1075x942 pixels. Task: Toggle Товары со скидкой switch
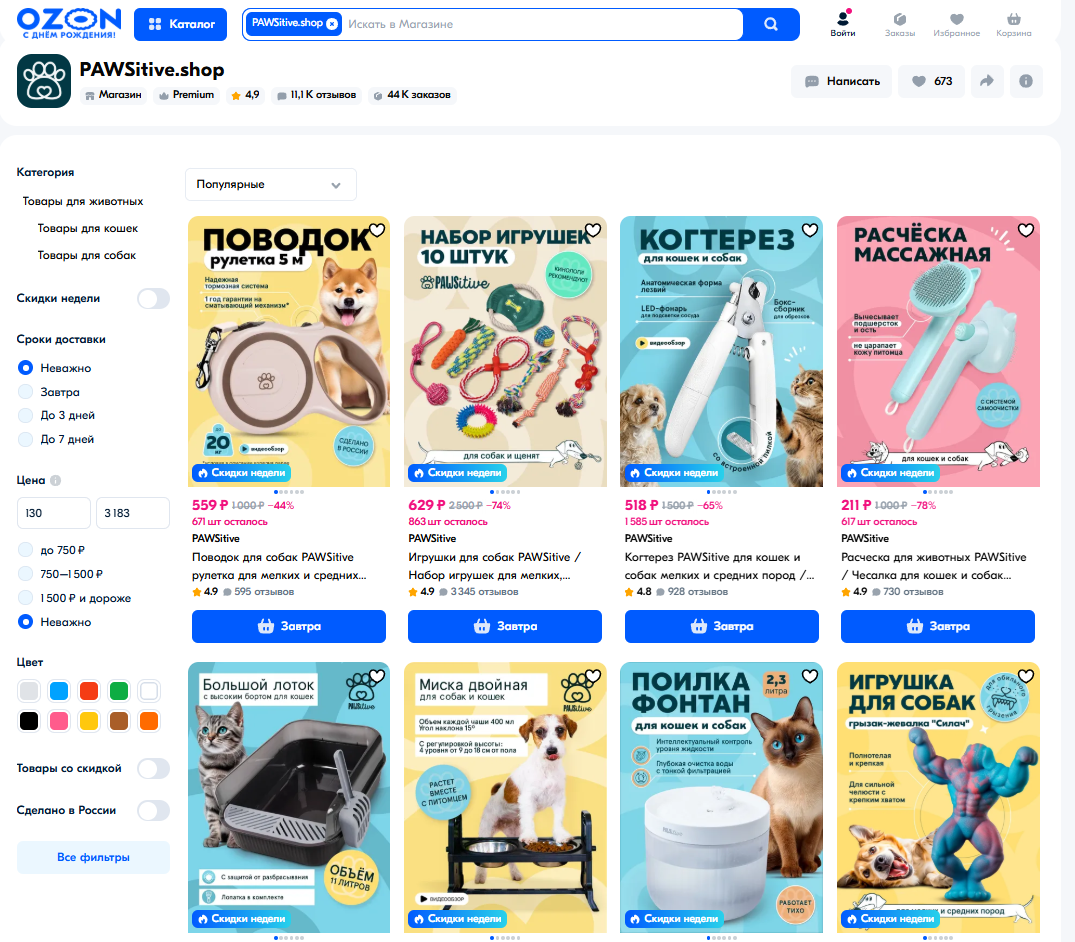tap(154, 769)
